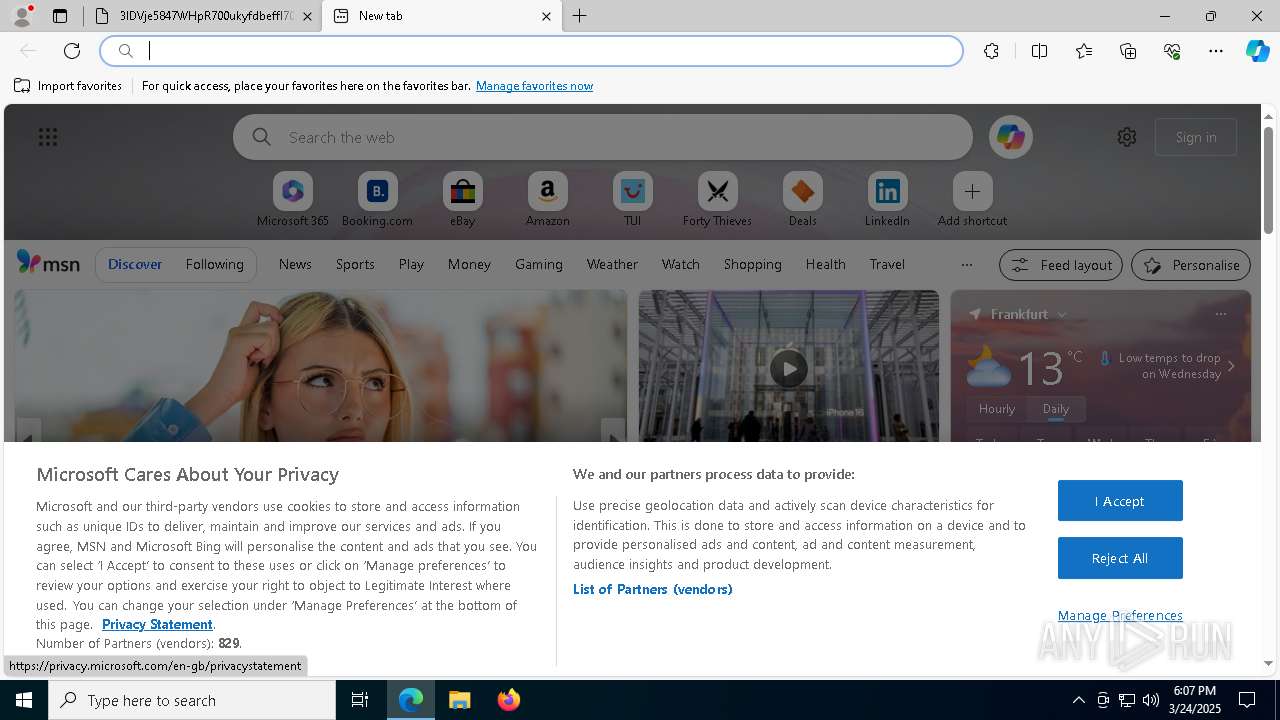1280x720 pixels.
Task: Close the first browser tab
Action: [x=307, y=16]
